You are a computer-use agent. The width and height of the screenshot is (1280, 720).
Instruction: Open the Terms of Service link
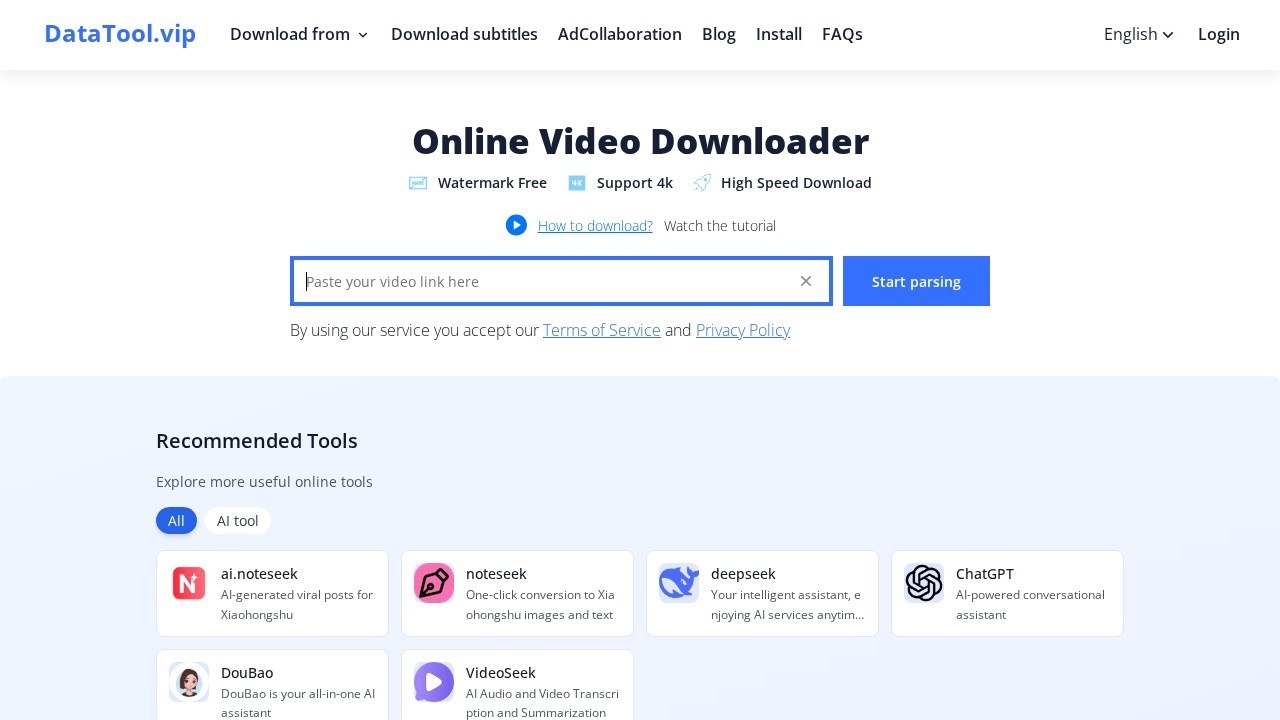click(x=602, y=330)
